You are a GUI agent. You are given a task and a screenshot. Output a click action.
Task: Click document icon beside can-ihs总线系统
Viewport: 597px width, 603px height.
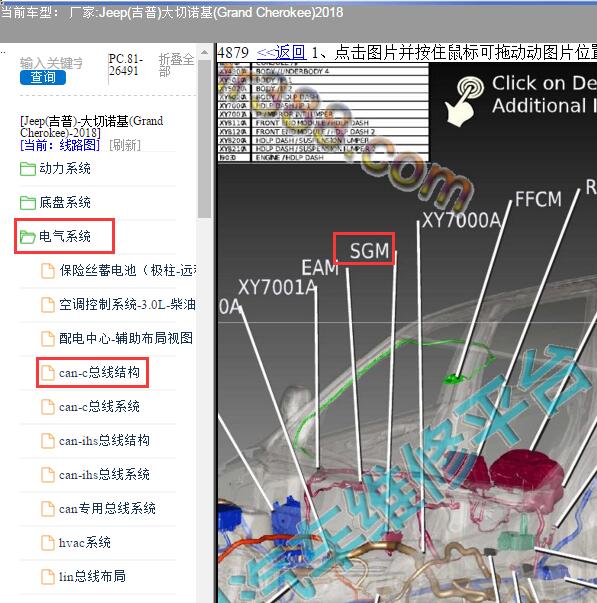click(48, 475)
